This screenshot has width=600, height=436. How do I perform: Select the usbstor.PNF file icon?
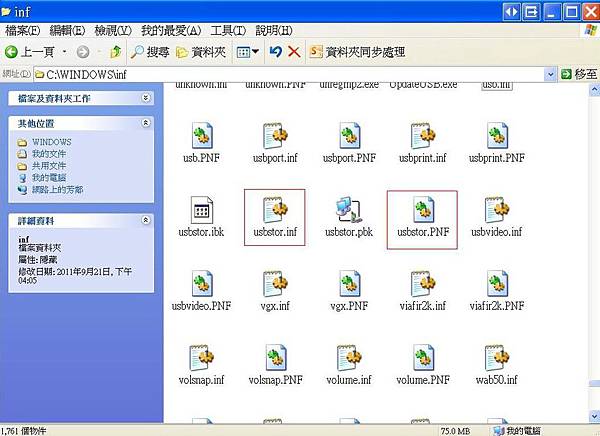coord(423,210)
